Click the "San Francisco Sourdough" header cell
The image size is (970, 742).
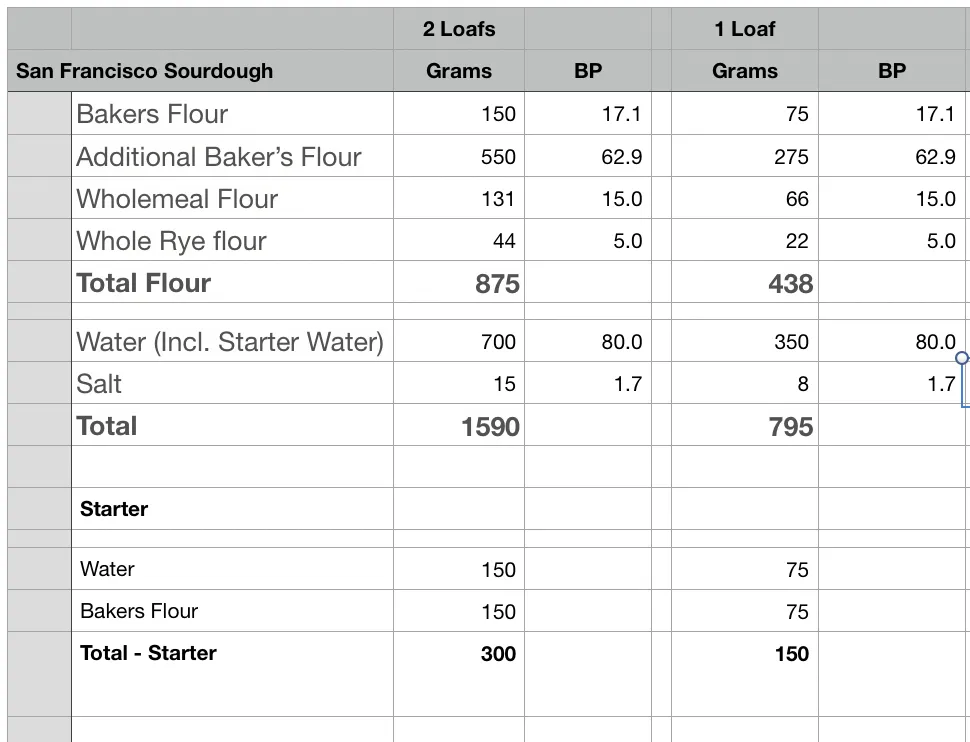144,71
